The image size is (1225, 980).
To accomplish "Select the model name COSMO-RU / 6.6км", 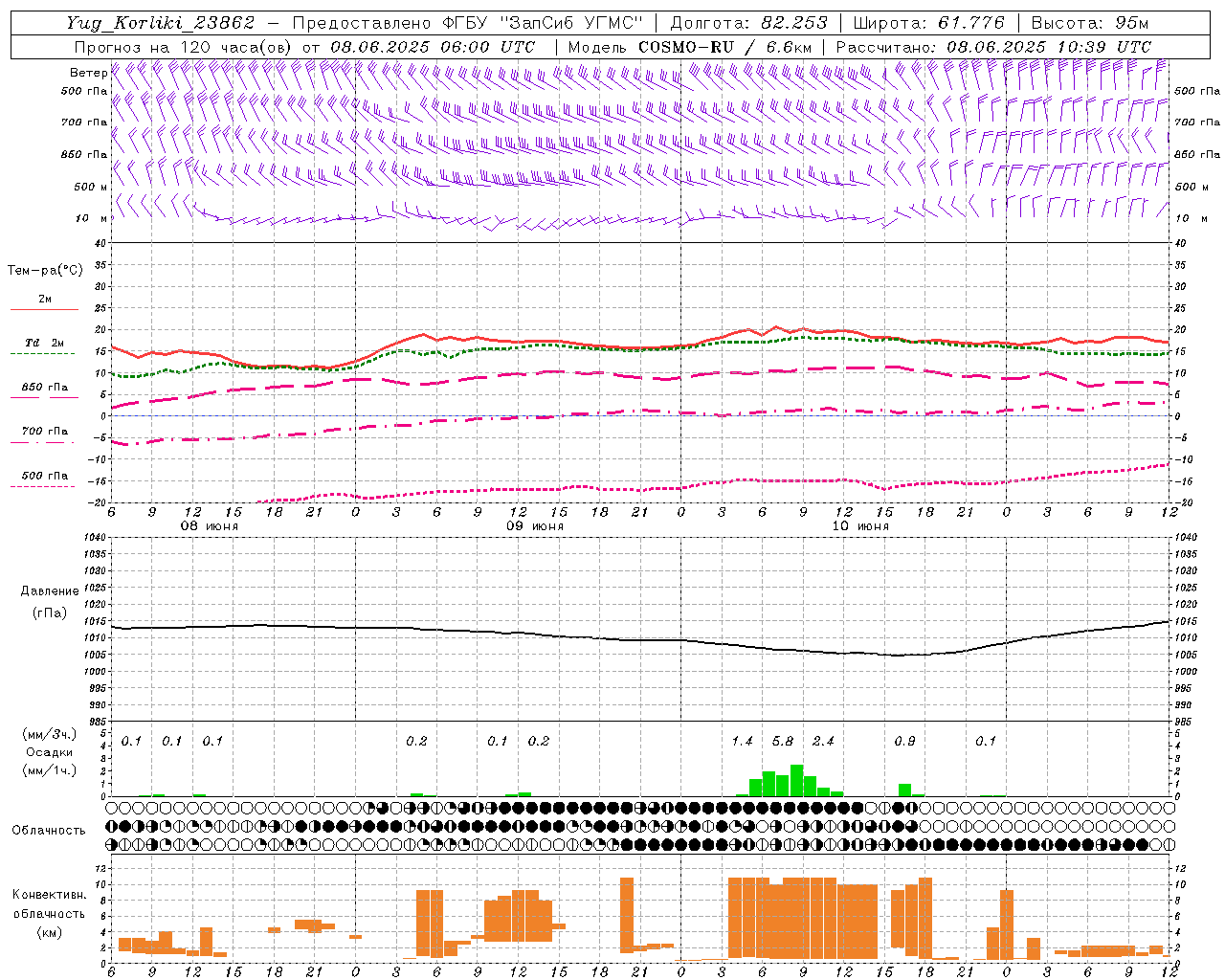I will [725, 47].
